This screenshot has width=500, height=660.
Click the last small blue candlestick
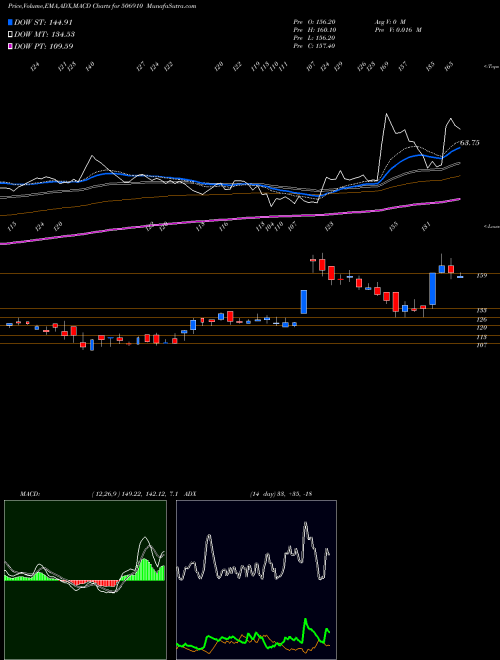click(x=460, y=277)
